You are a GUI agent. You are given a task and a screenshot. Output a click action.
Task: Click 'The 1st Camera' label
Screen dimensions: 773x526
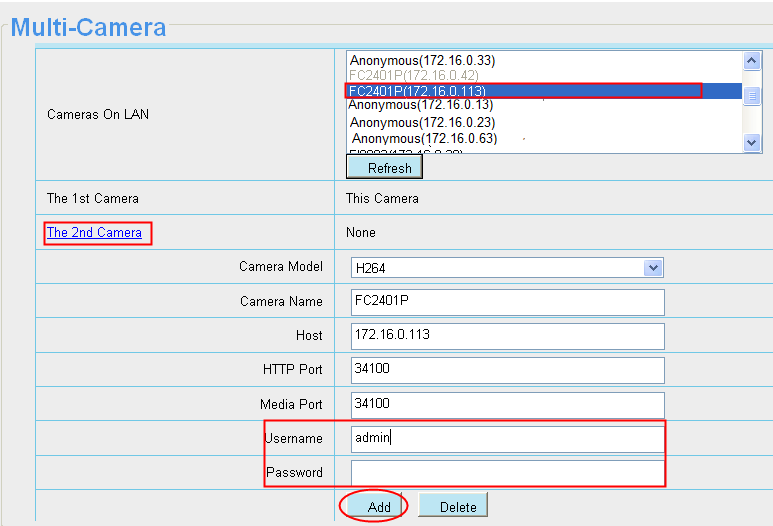point(93,198)
